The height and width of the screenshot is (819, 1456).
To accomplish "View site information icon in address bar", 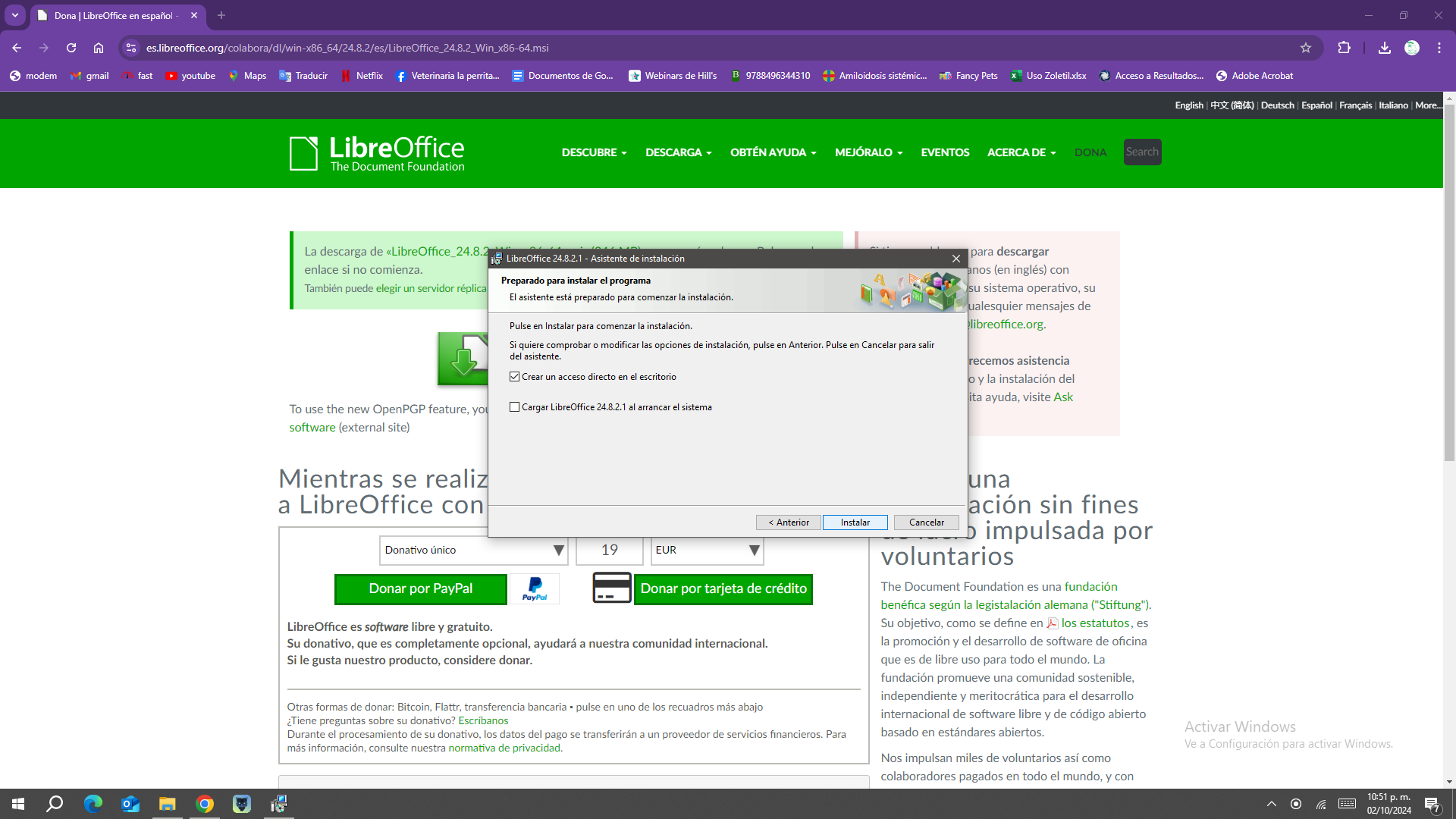I will click(x=131, y=48).
